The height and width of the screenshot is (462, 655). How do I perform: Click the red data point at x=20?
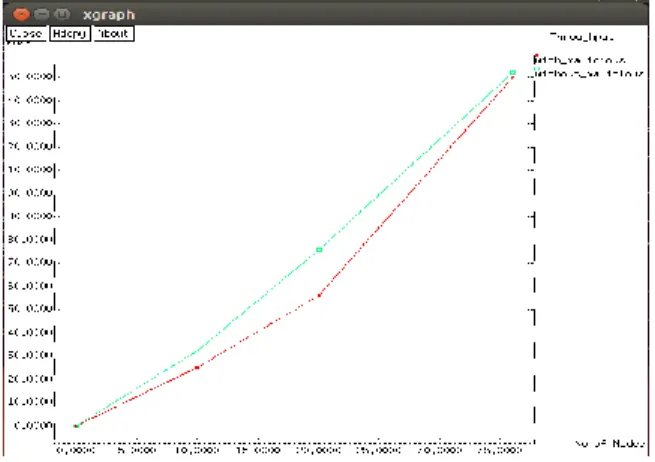pos(320,295)
